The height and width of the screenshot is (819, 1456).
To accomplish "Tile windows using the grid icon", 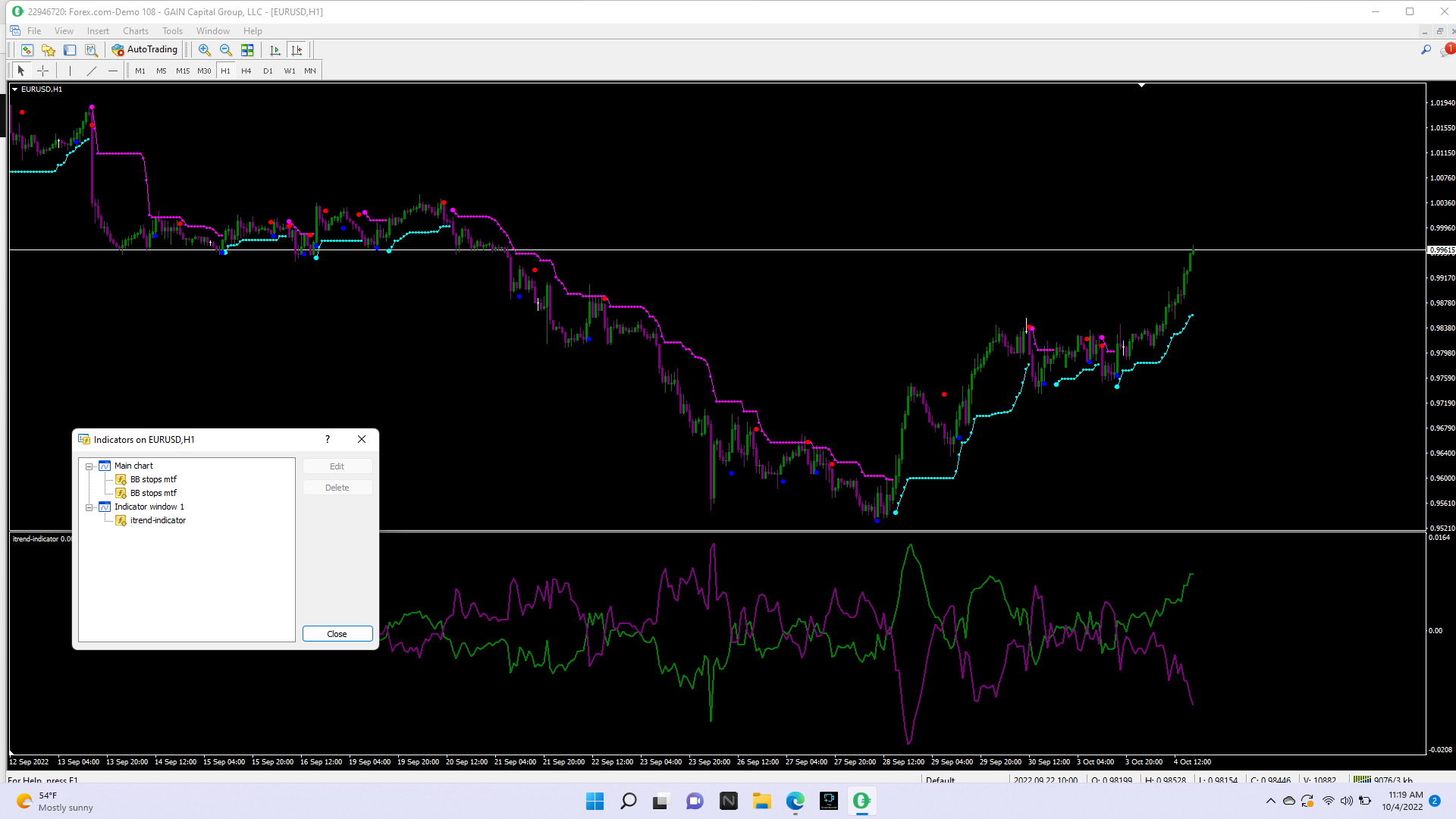I will 247,50.
